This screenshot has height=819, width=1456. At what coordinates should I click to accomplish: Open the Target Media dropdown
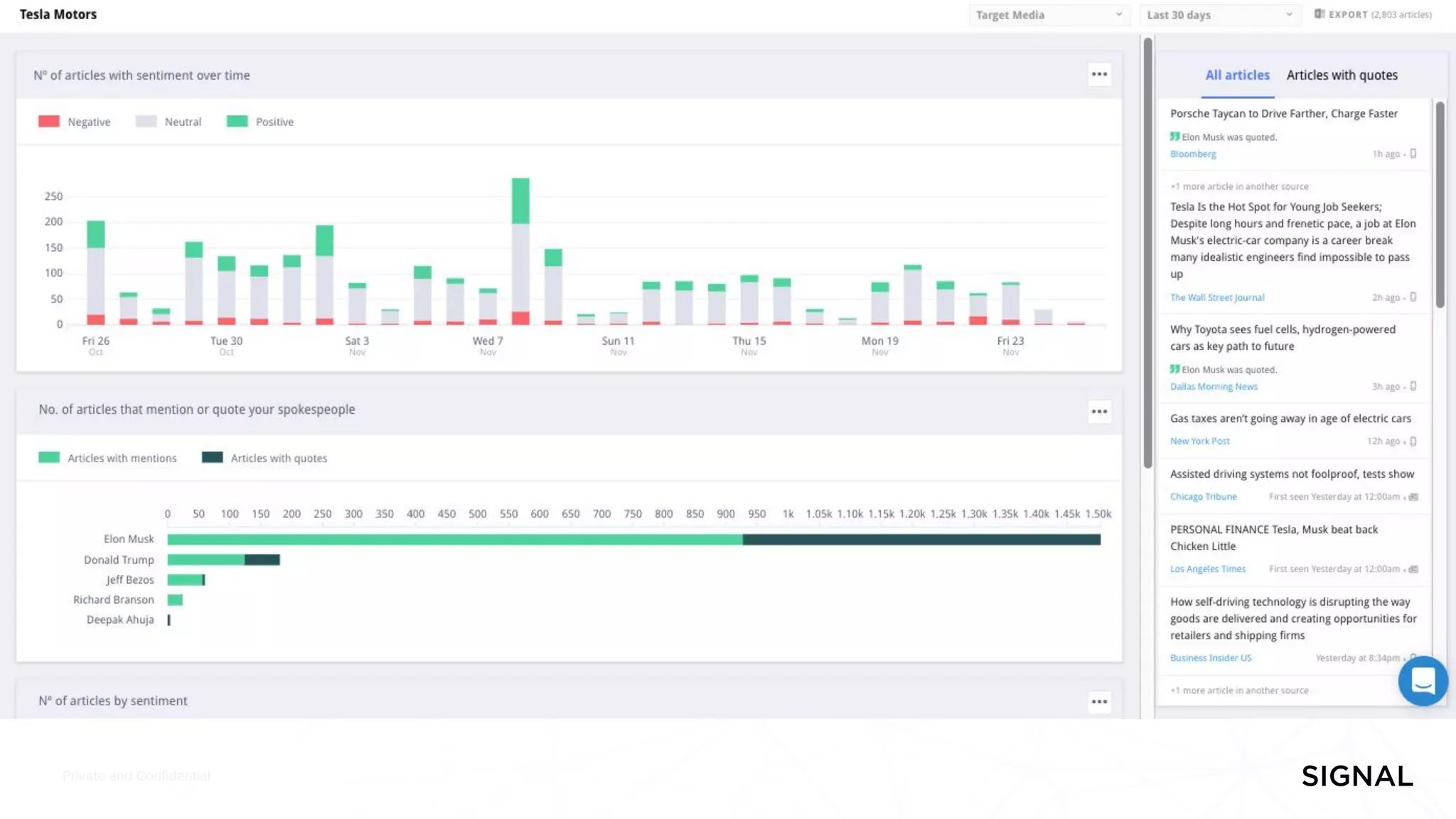pyautogui.click(x=1048, y=15)
